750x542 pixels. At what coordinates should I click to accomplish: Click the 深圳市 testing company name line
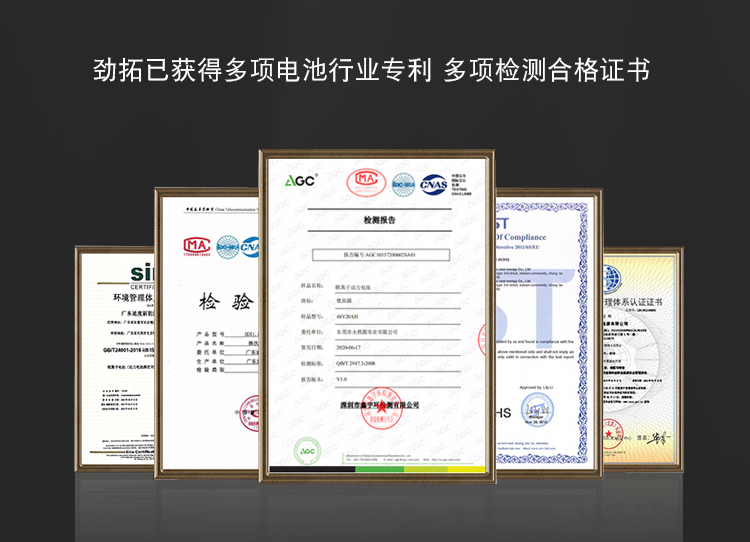pyautogui.click(x=380, y=405)
